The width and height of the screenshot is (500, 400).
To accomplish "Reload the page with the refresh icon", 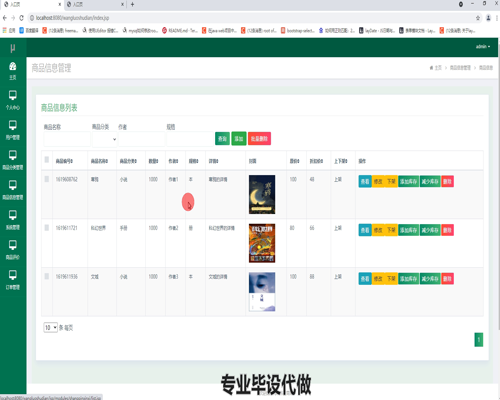I will 21,18.
